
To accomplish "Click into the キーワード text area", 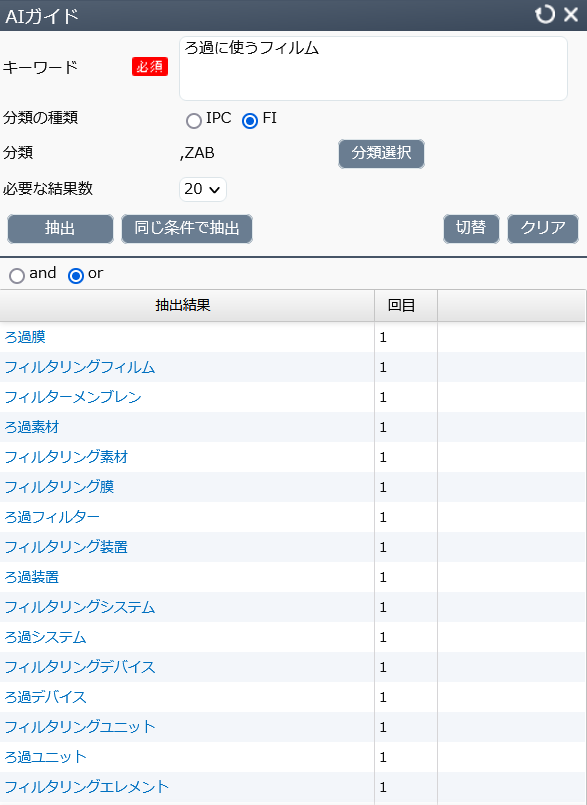I will coord(373,68).
